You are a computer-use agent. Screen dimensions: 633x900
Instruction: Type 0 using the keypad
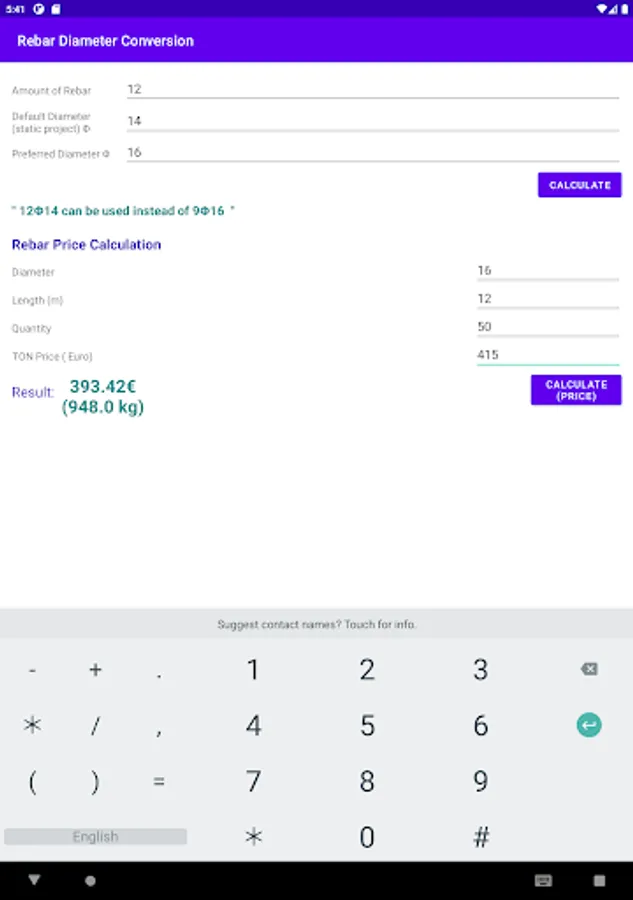click(x=367, y=837)
